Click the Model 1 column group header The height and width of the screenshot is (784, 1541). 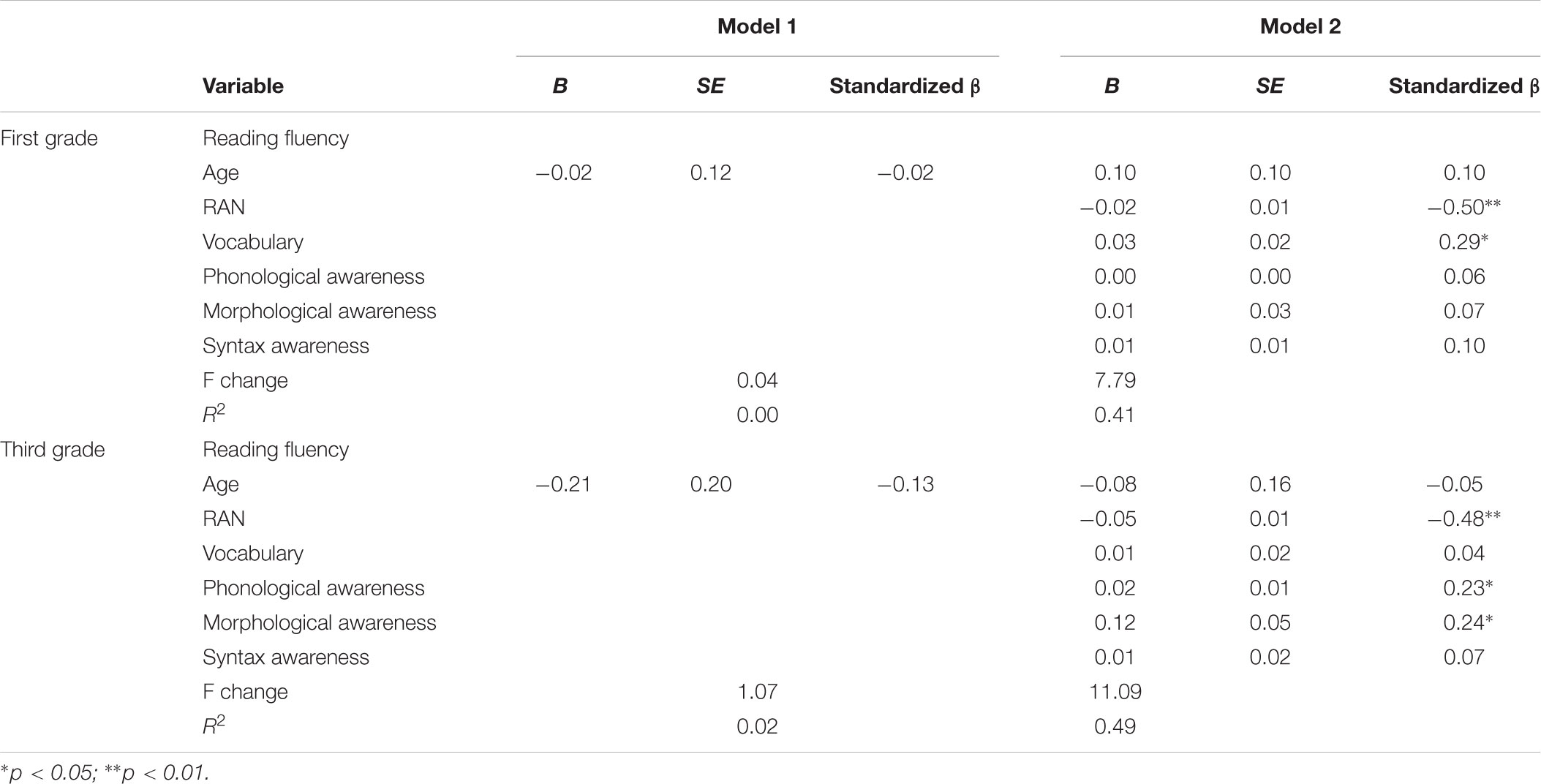coord(757,27)
